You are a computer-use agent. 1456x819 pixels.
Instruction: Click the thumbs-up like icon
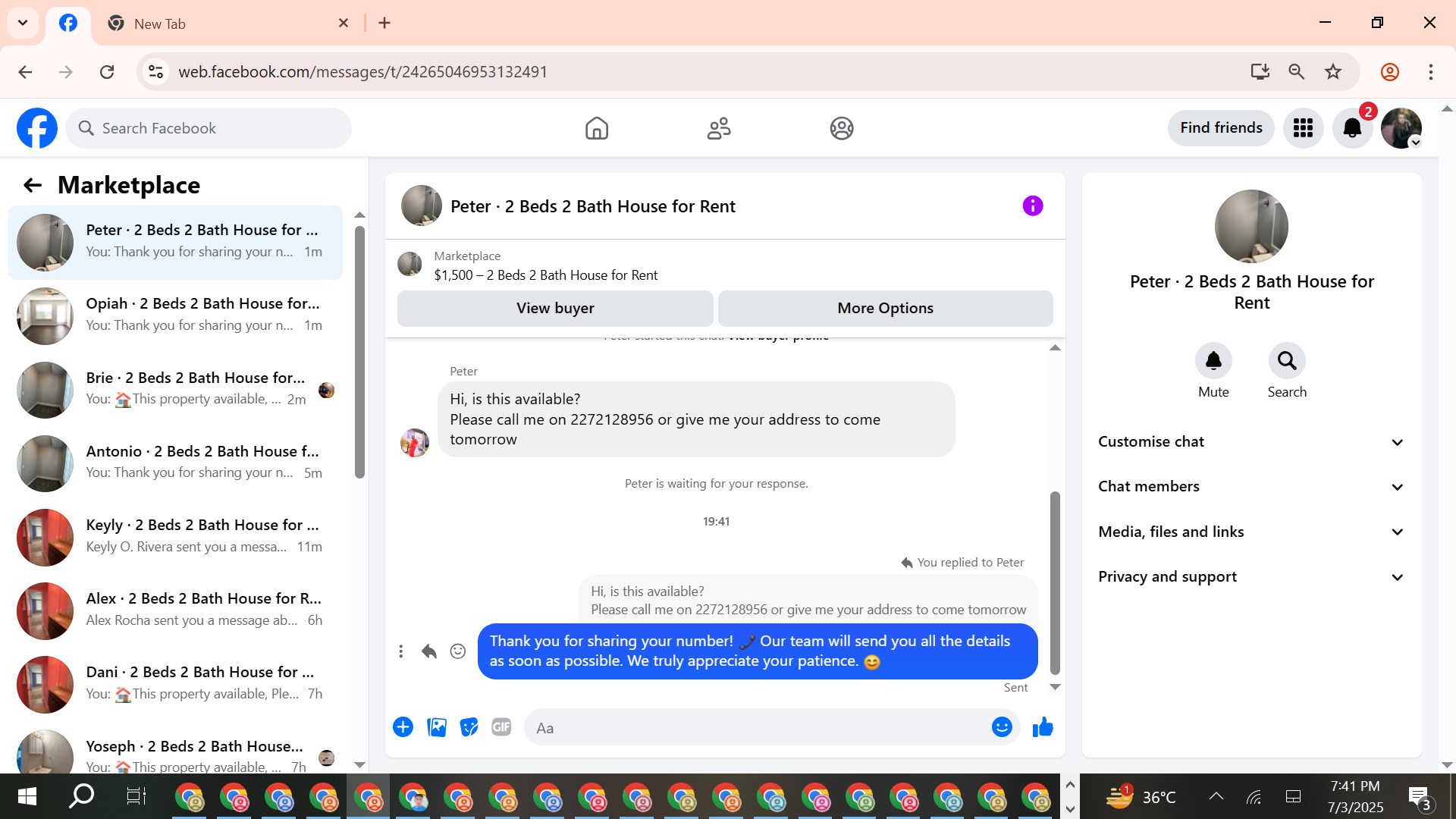[x=1043, y=727]
